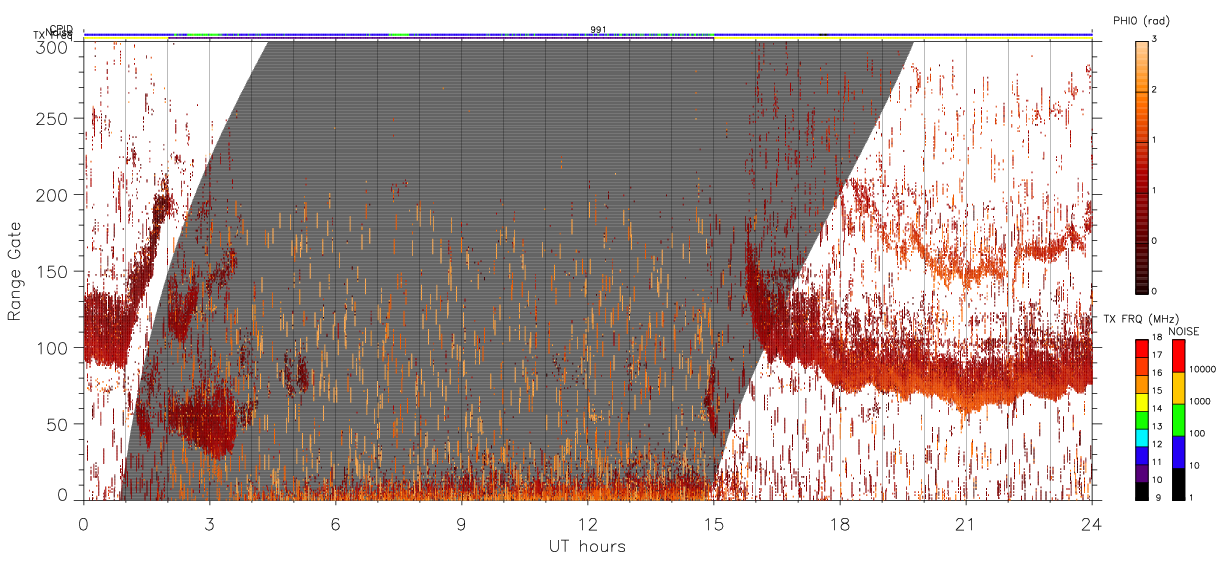Image resolution: width=1228 pixels, height=567 pixels.
Task: Click the green 100–1000 NOISE swatch
Action: 1178,420
